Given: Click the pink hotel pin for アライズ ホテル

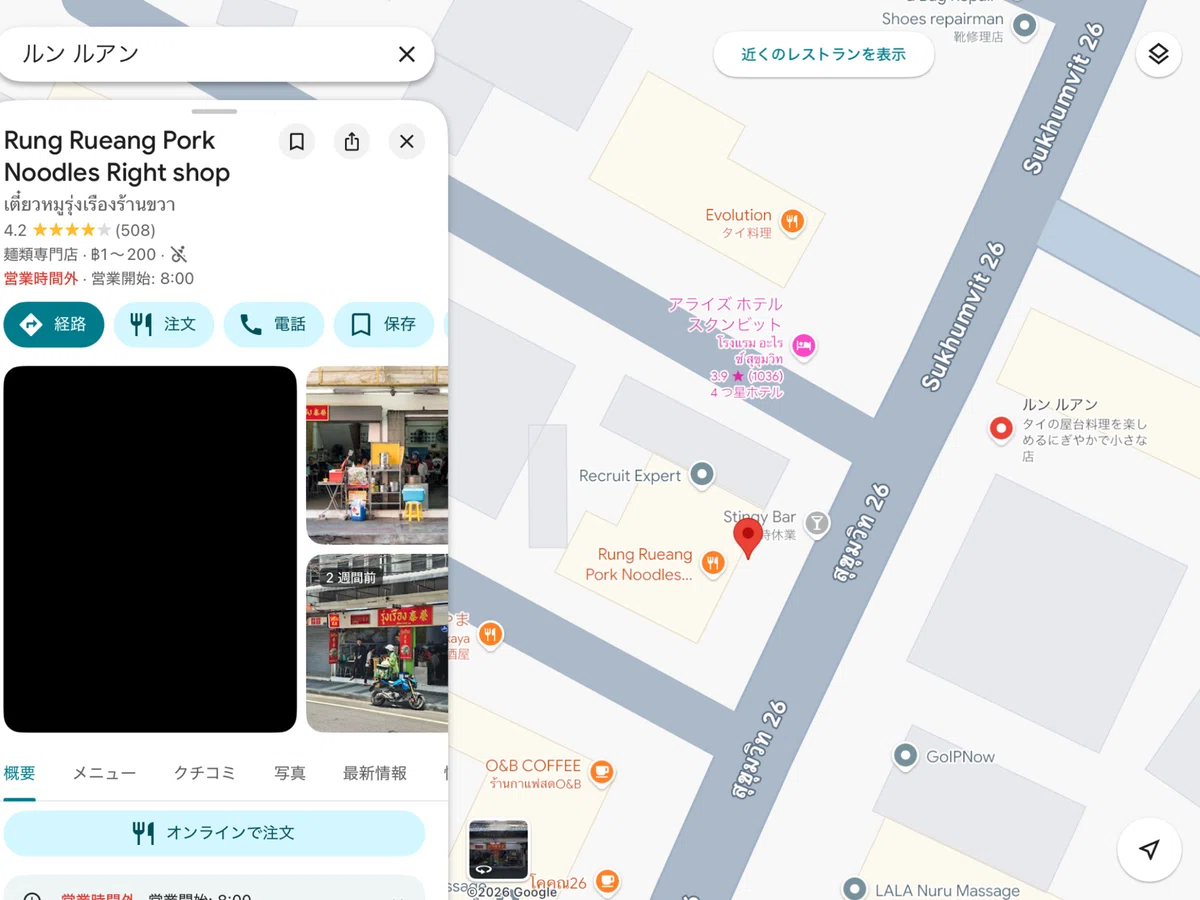Looking at the screenshot, I should point(803,346).
